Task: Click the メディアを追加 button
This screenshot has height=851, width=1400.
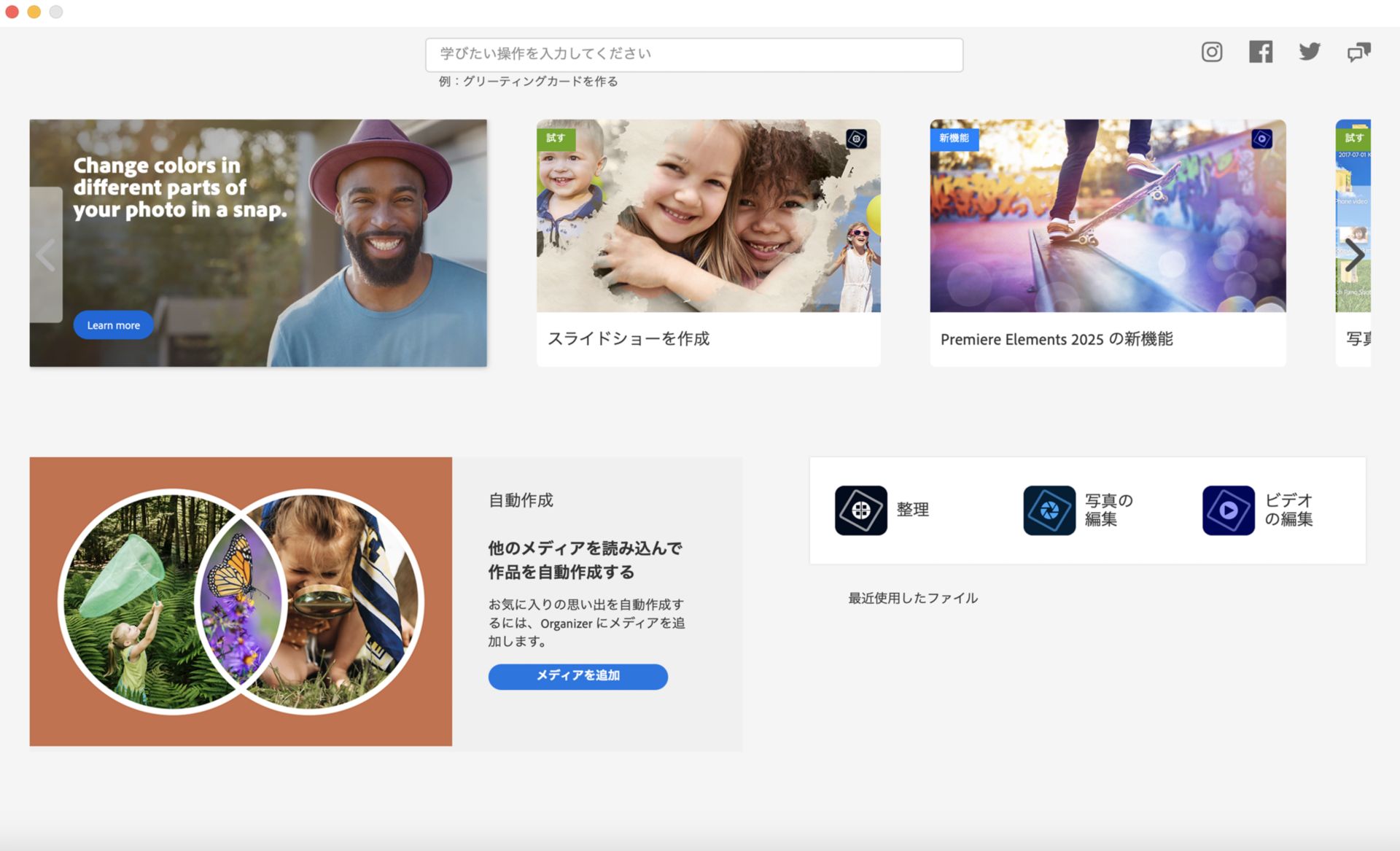Action: tap(577, 676)
